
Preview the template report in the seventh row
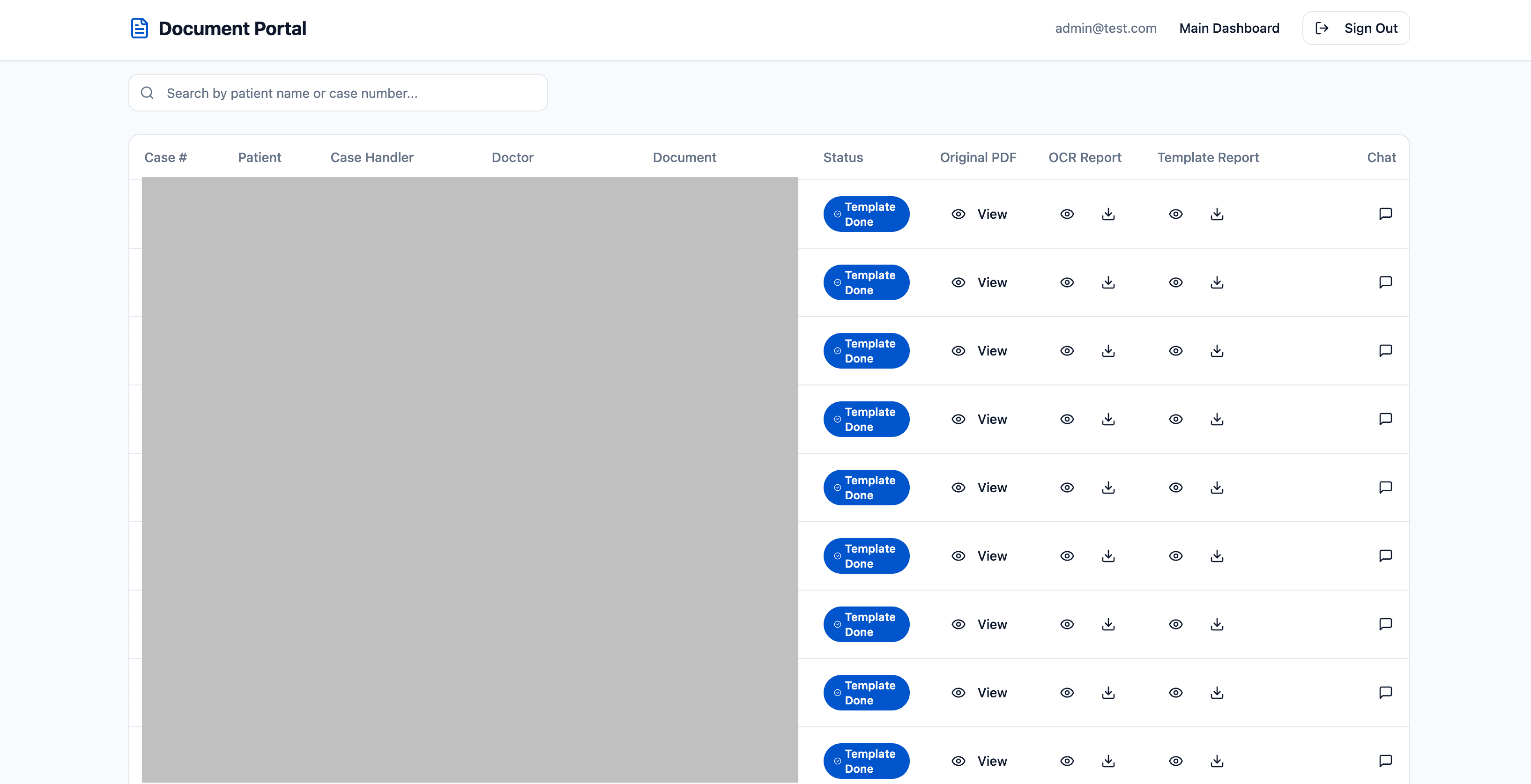point(1176,624)
